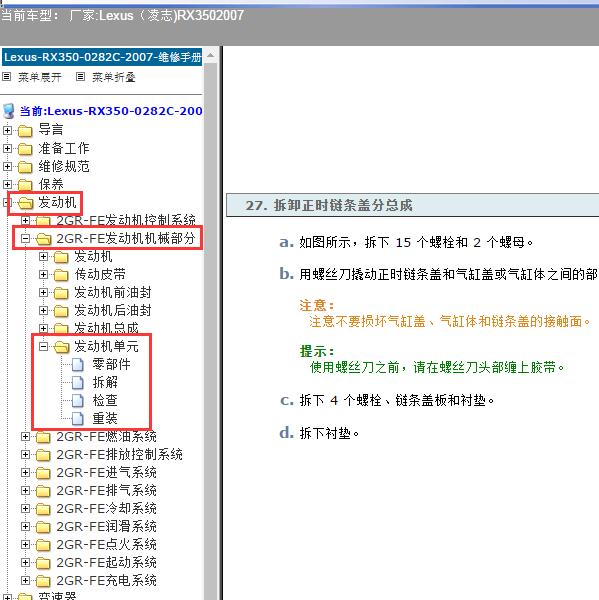Collapse the 发动机单元 node
The width and height of the screenshot is (599, 600).
click(44, 347)
